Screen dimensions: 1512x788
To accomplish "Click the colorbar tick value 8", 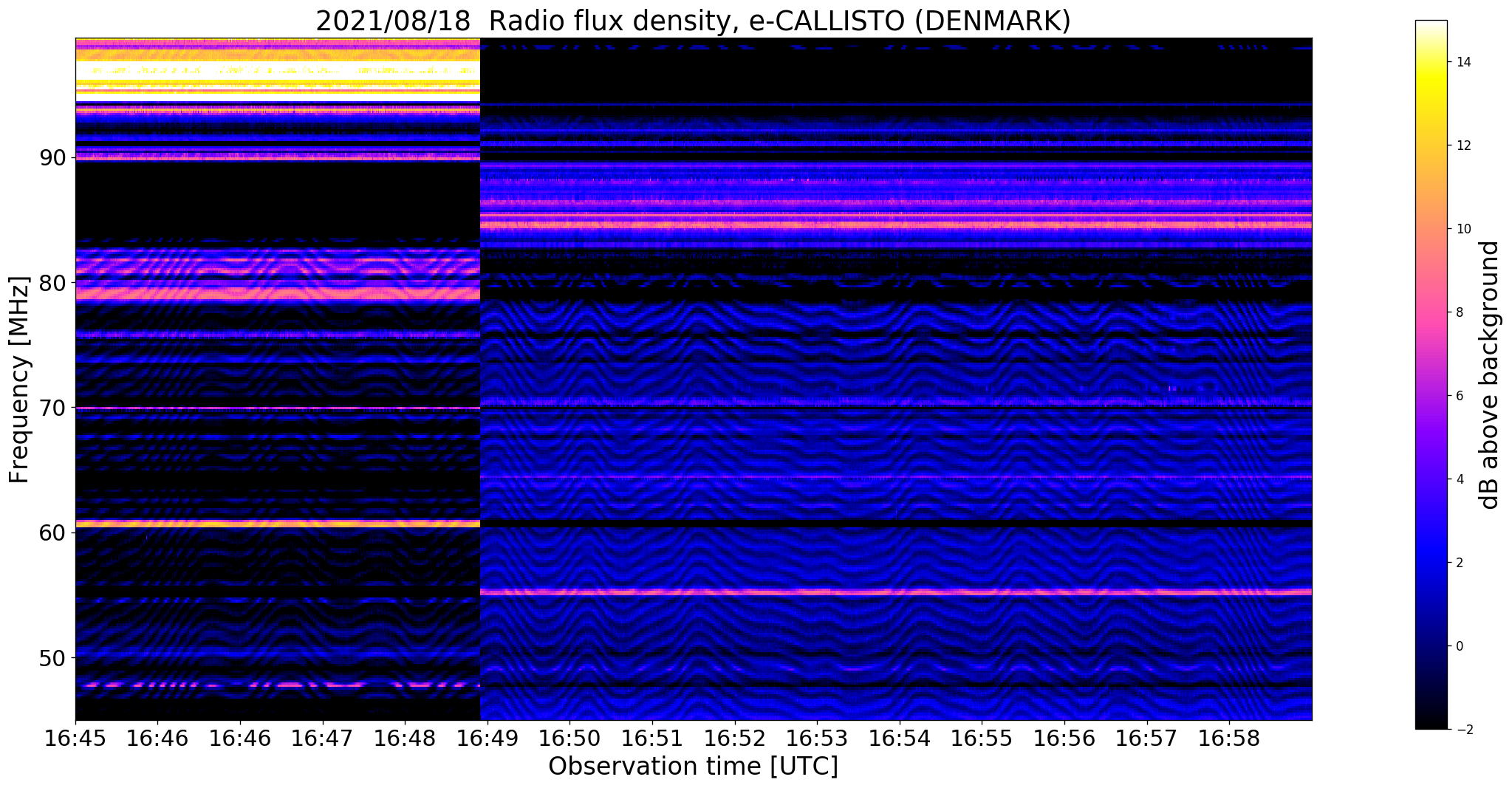I will click(1458, 312).
